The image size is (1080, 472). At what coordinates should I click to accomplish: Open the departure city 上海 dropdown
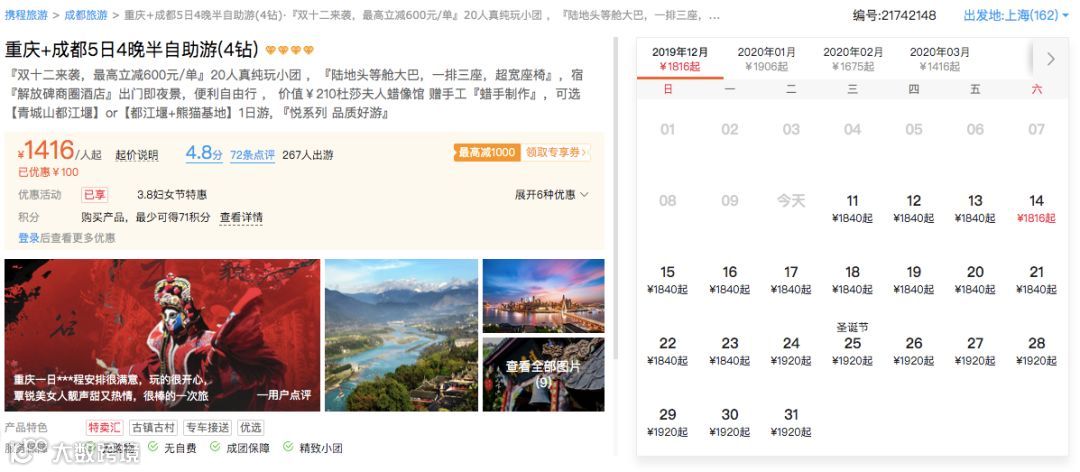1010,15
